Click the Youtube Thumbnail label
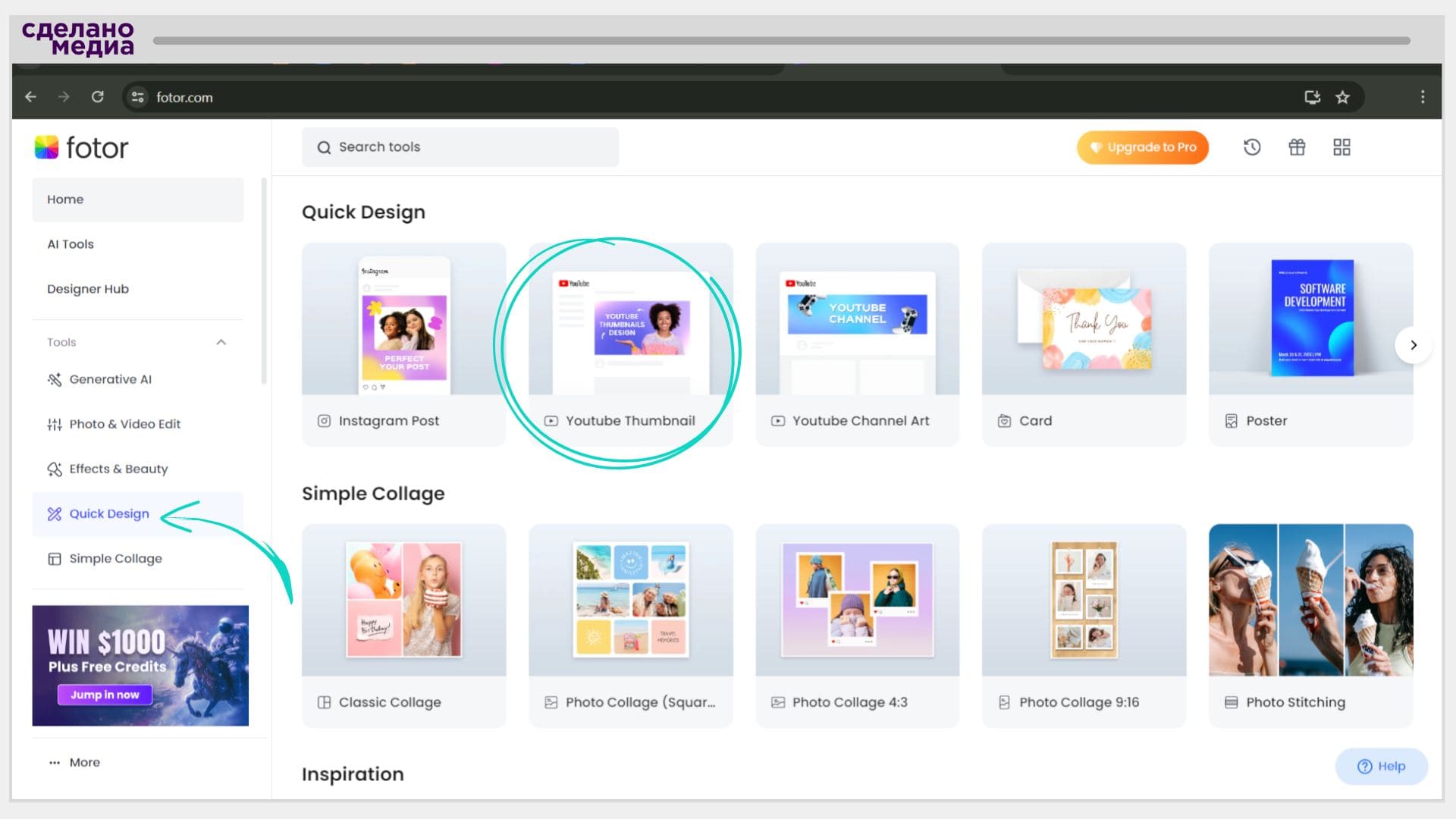 coord(630,421)
